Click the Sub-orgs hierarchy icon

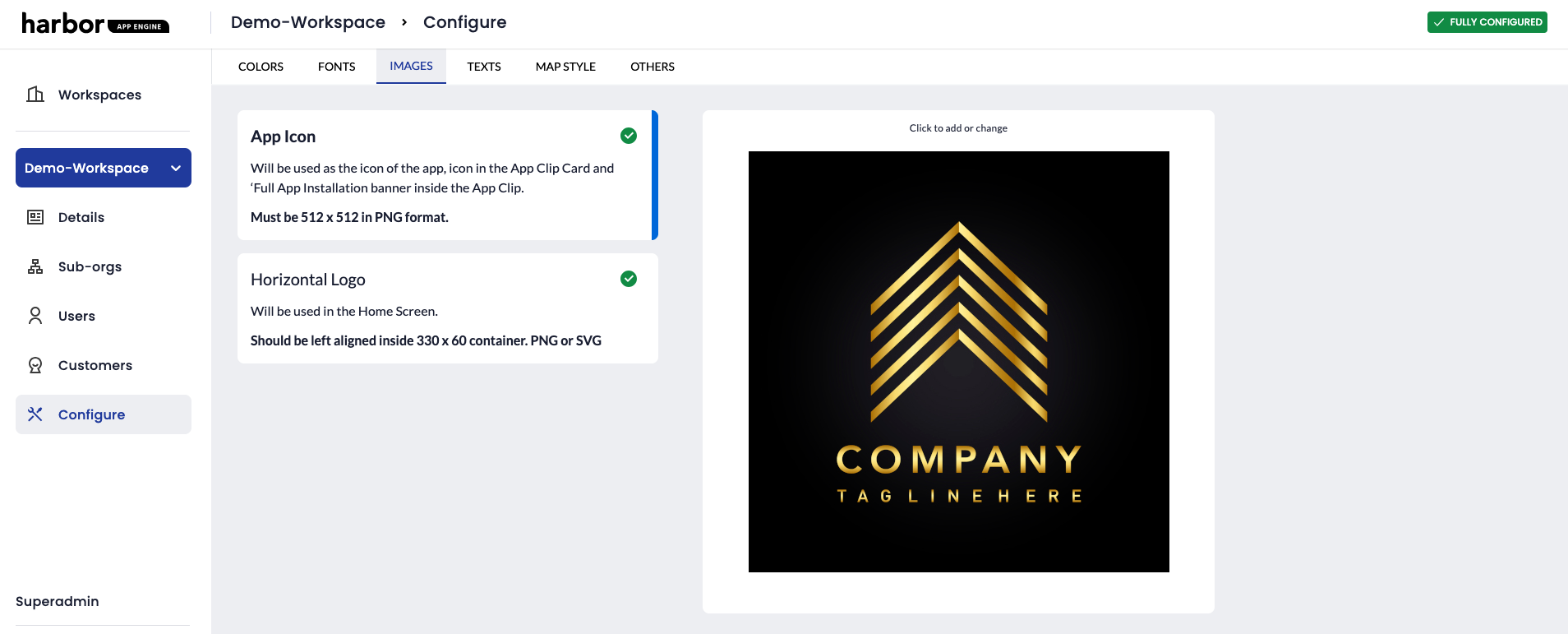pyautogui.click(x=35, y=266)
